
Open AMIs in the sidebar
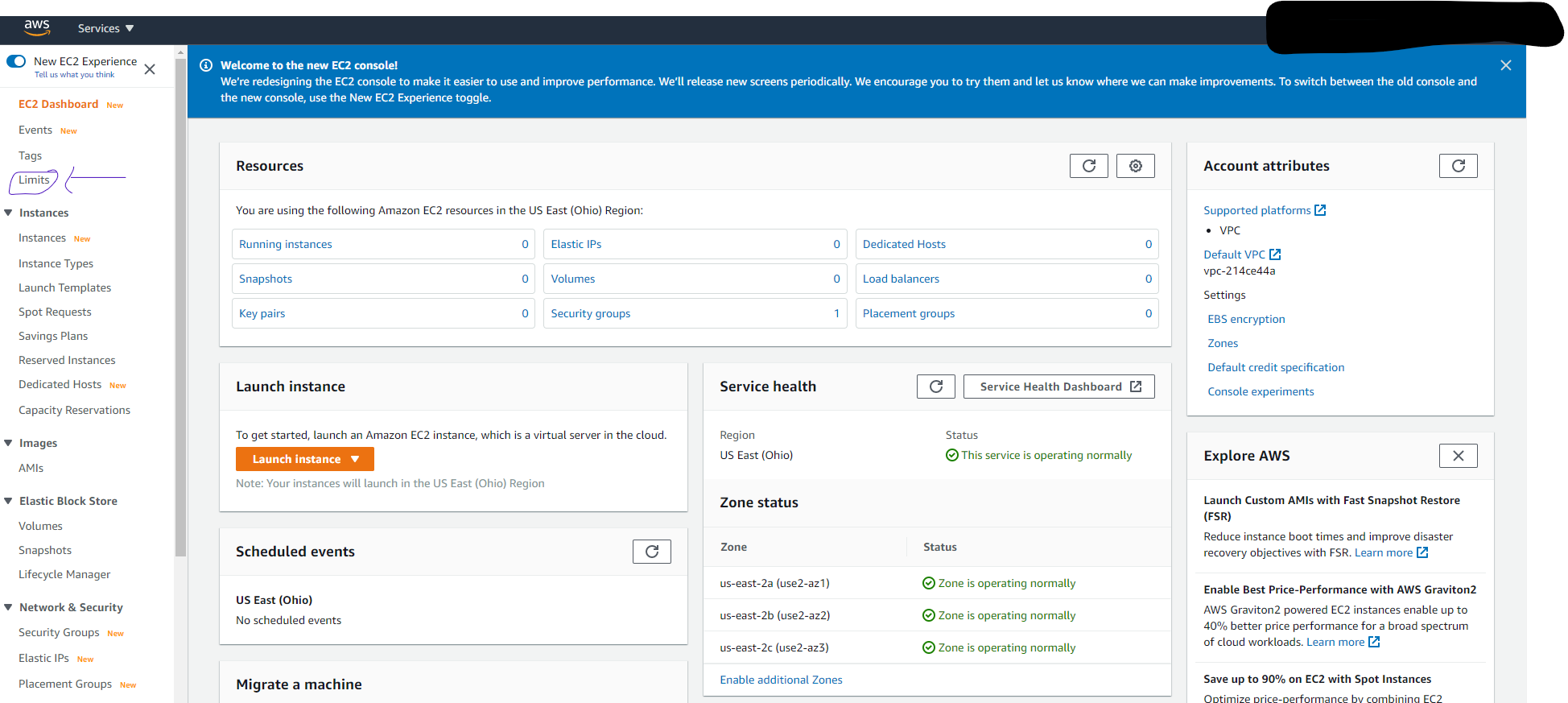click(31, 468)
